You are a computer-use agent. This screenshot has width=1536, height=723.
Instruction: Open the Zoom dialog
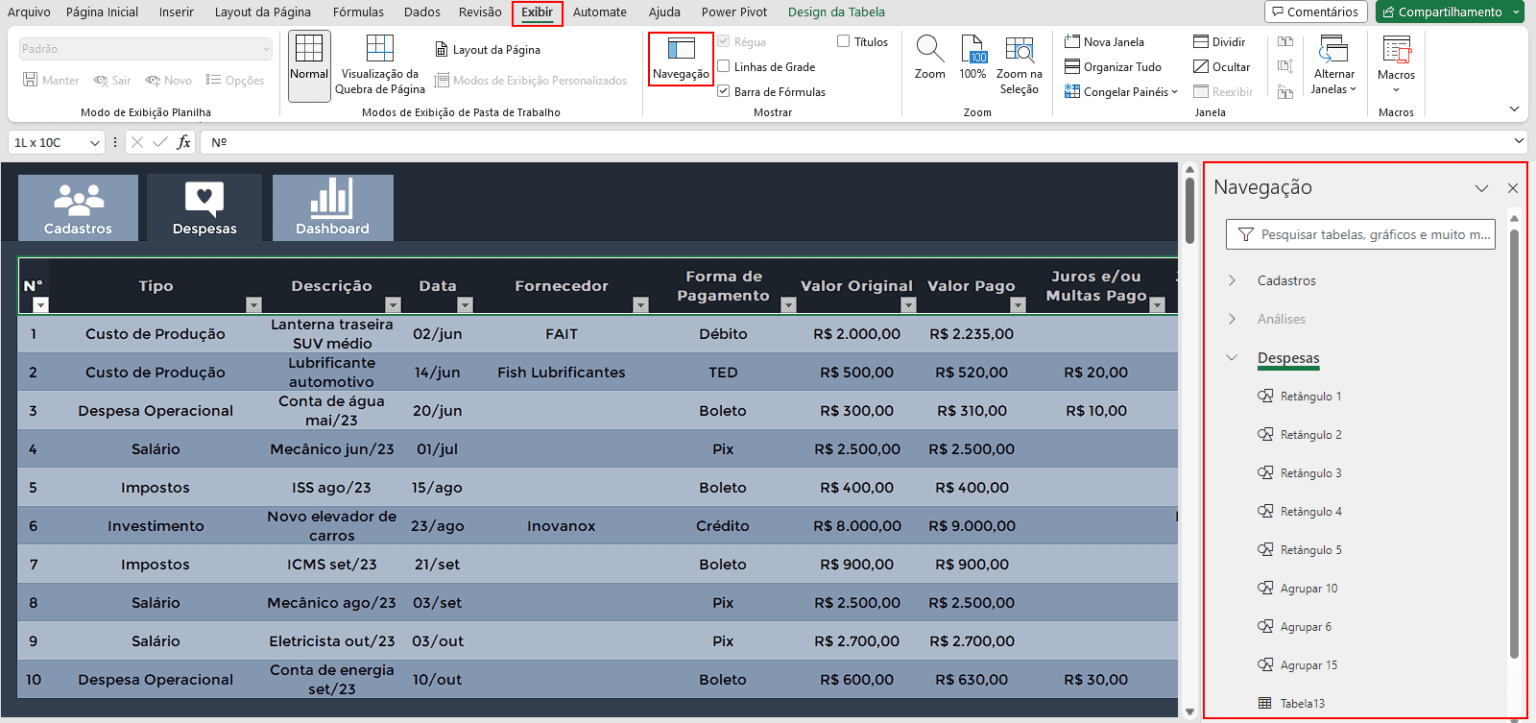tap(930, 58)
